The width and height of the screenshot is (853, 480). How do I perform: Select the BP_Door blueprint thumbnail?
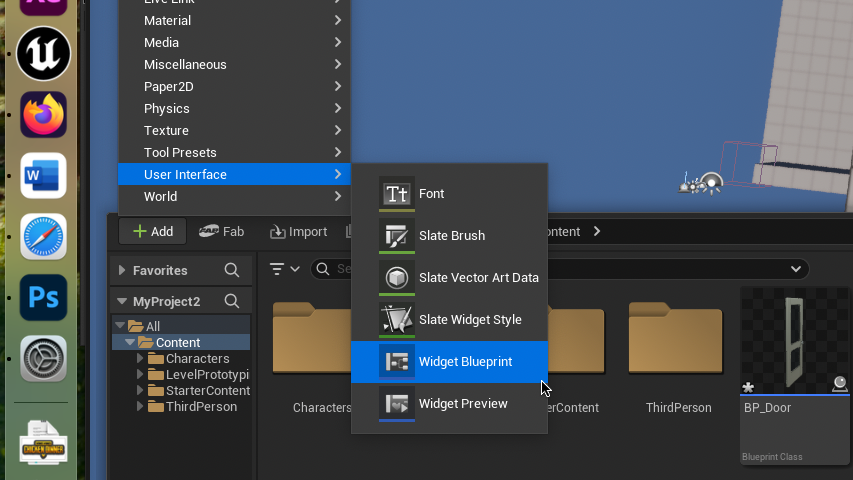pos(795,342)
